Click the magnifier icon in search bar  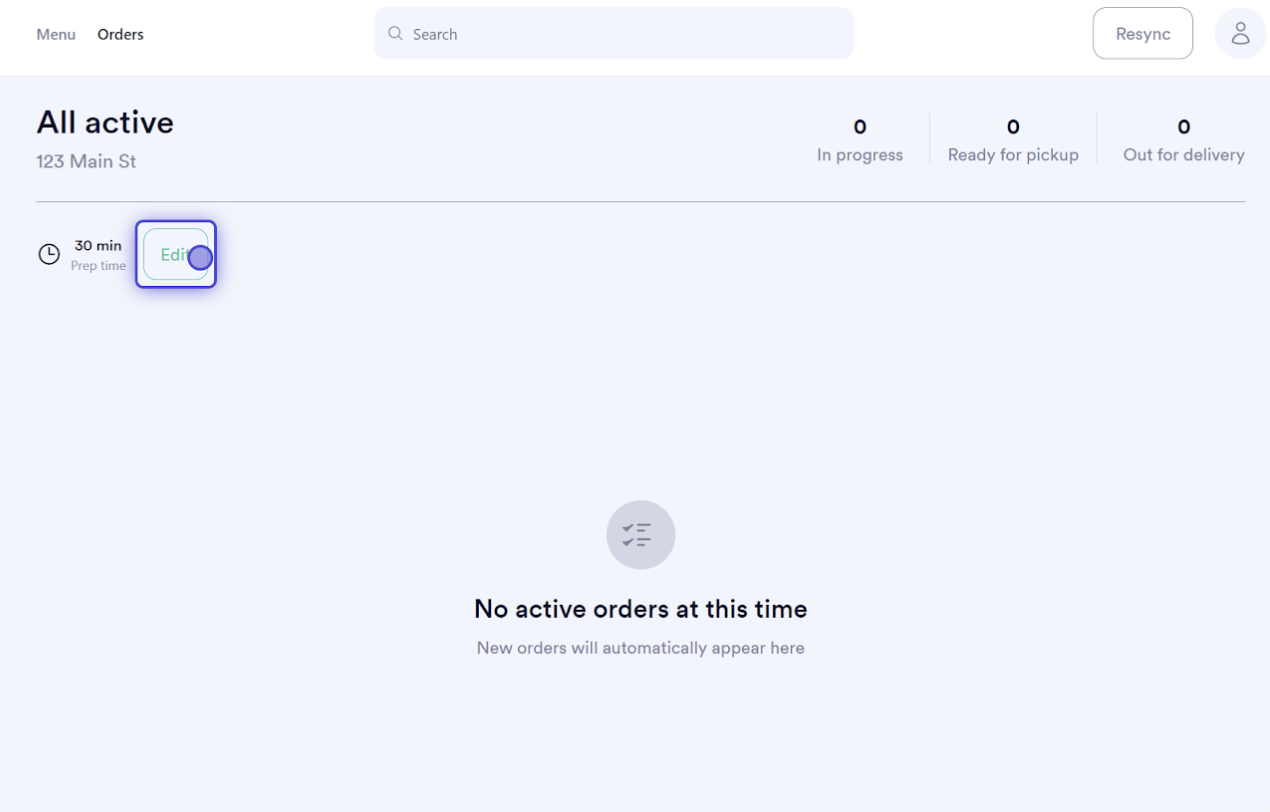[395, 33]
